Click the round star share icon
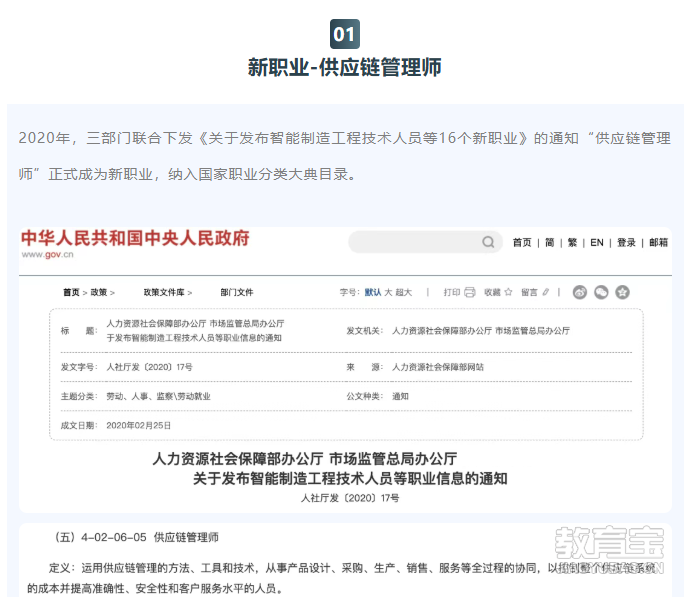The image size is (685, 597). 623,292
